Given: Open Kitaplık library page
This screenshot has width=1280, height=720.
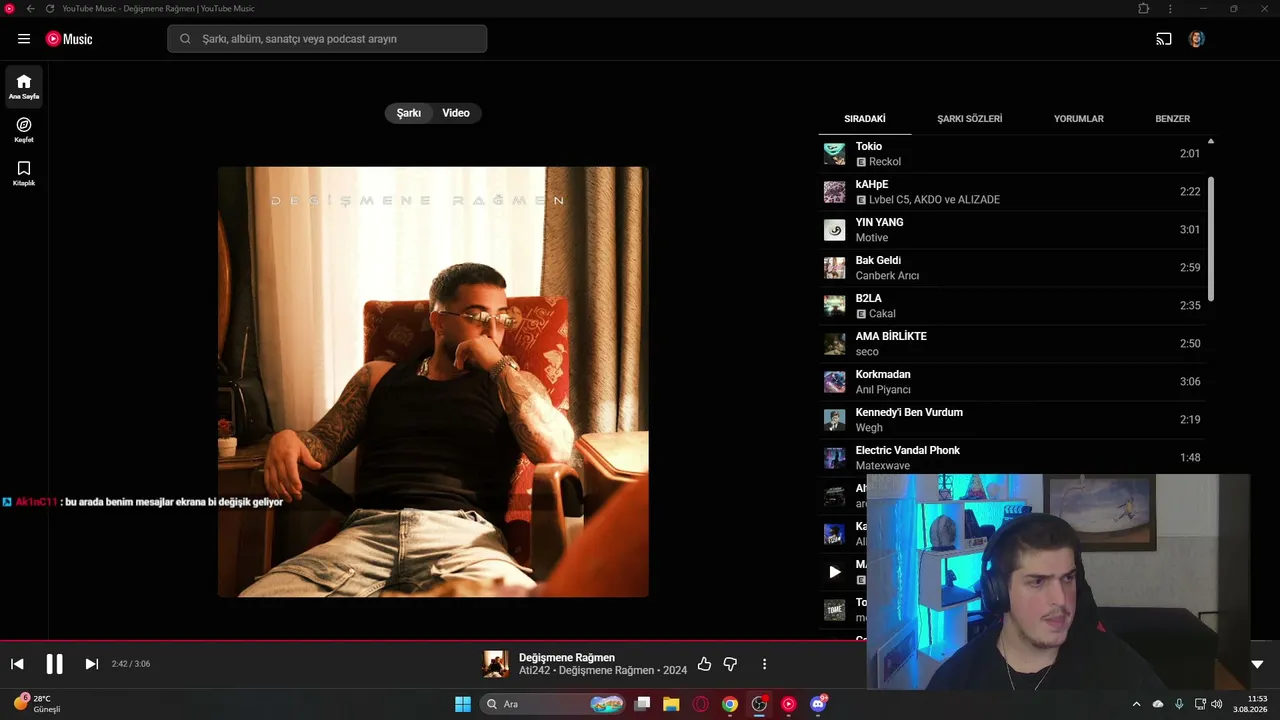Looking at the screenshot, I should pos(24,173).
